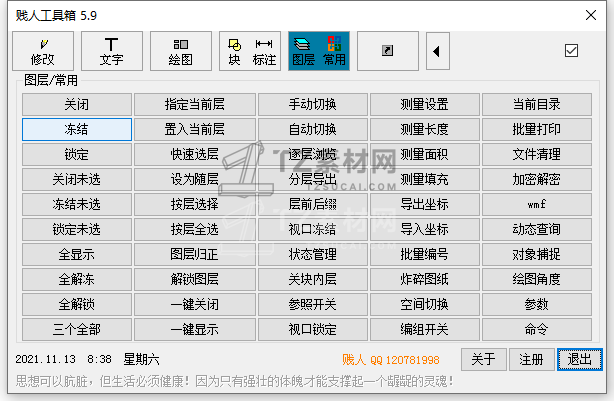
Task: Click 视口冻结 button
Action: click(313, 230)
